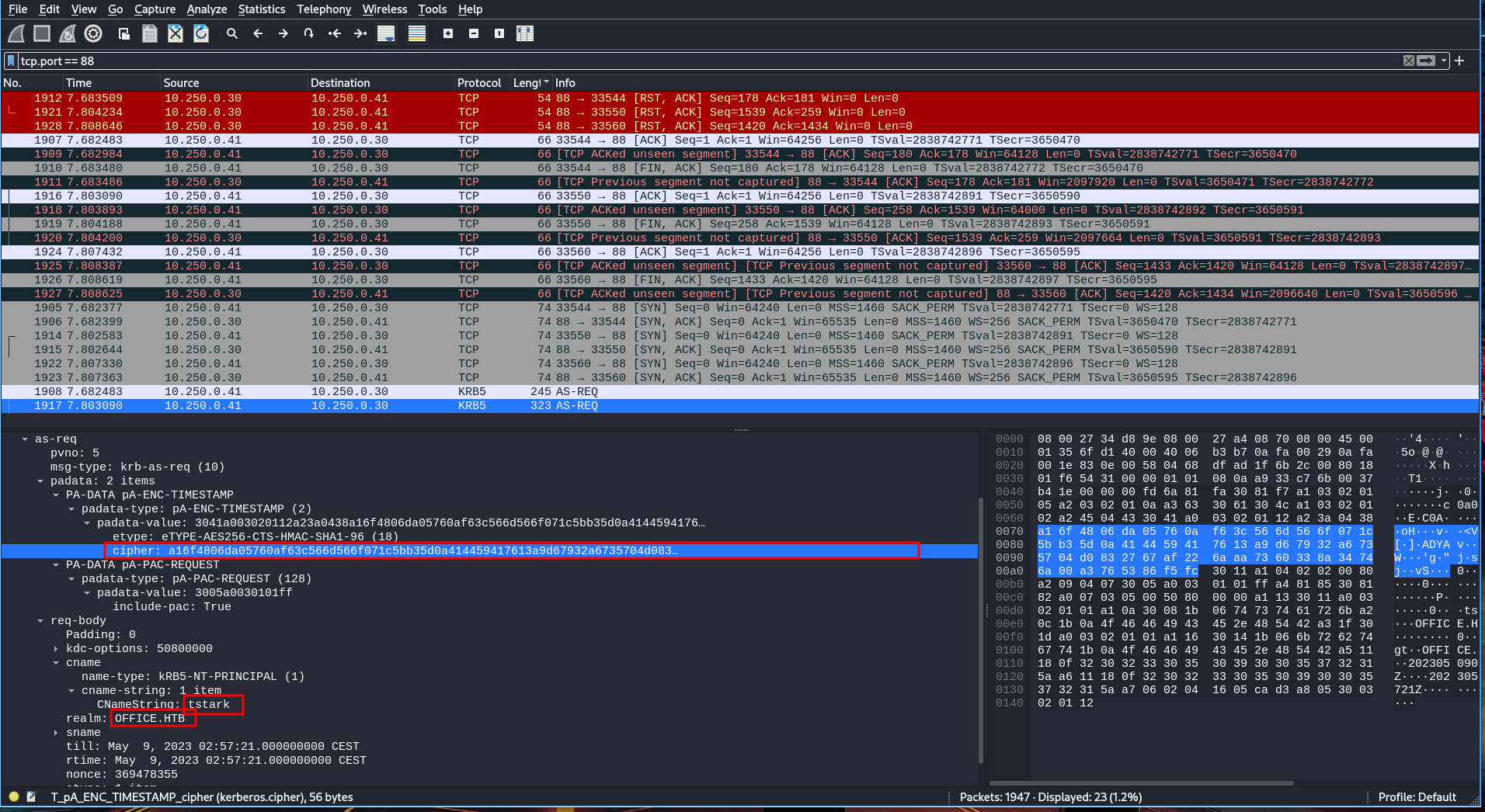Image resolution: width=1485 pixels, height=812 pixels.
Task: Start capture with the shark fin icon
Action: click(16, 33)
